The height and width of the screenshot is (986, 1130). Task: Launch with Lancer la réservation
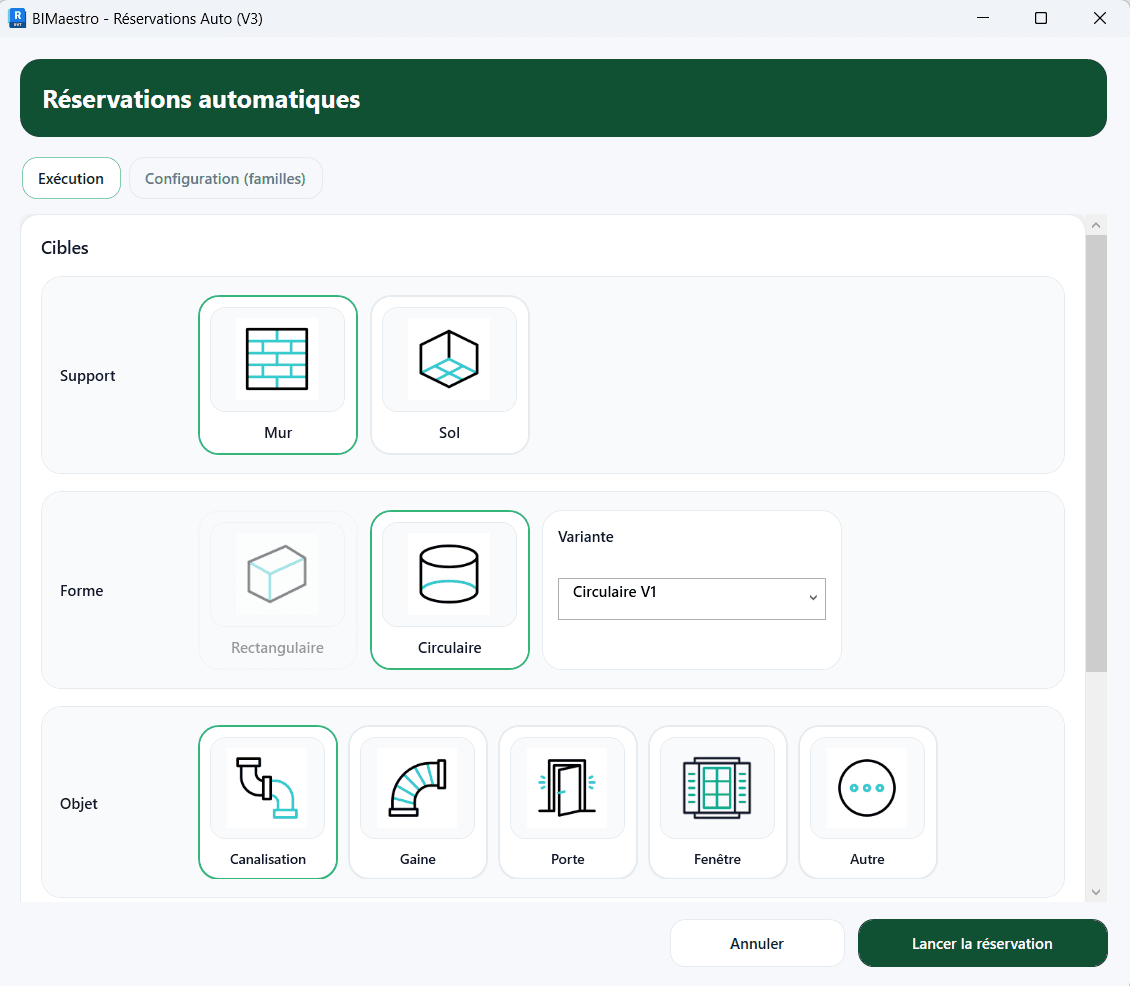click(982, 943)
